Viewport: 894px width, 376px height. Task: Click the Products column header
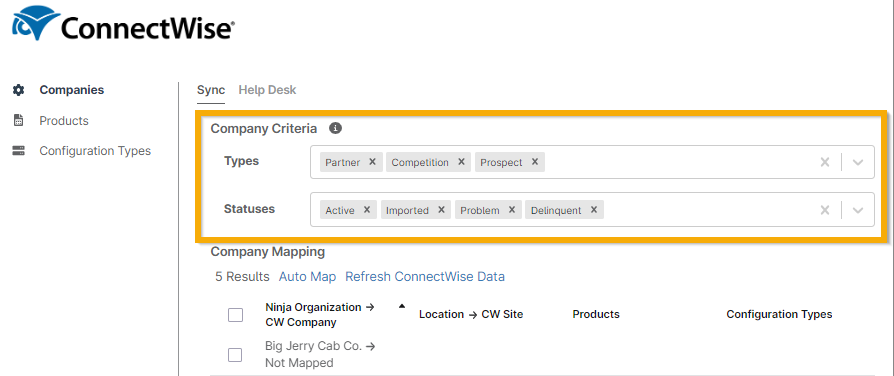coord(596,314)
